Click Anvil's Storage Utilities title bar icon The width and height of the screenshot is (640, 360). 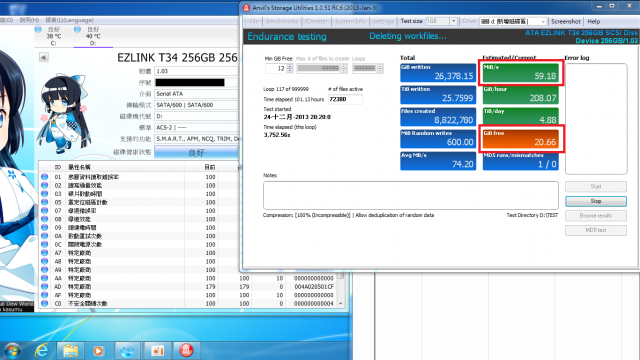(x=246, y=7)
